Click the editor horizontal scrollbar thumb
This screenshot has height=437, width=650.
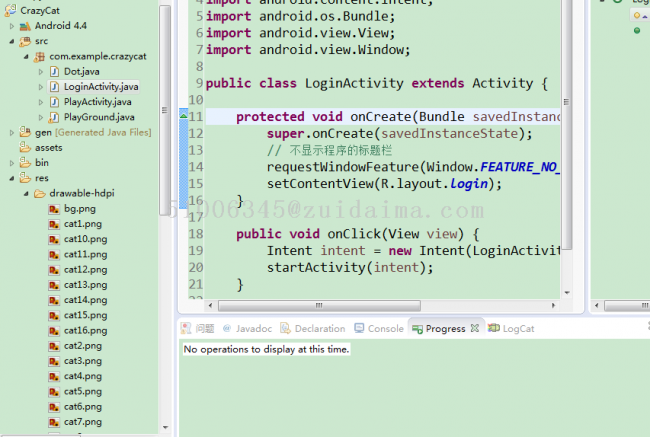pyautogui.click(x=319, y=306)
